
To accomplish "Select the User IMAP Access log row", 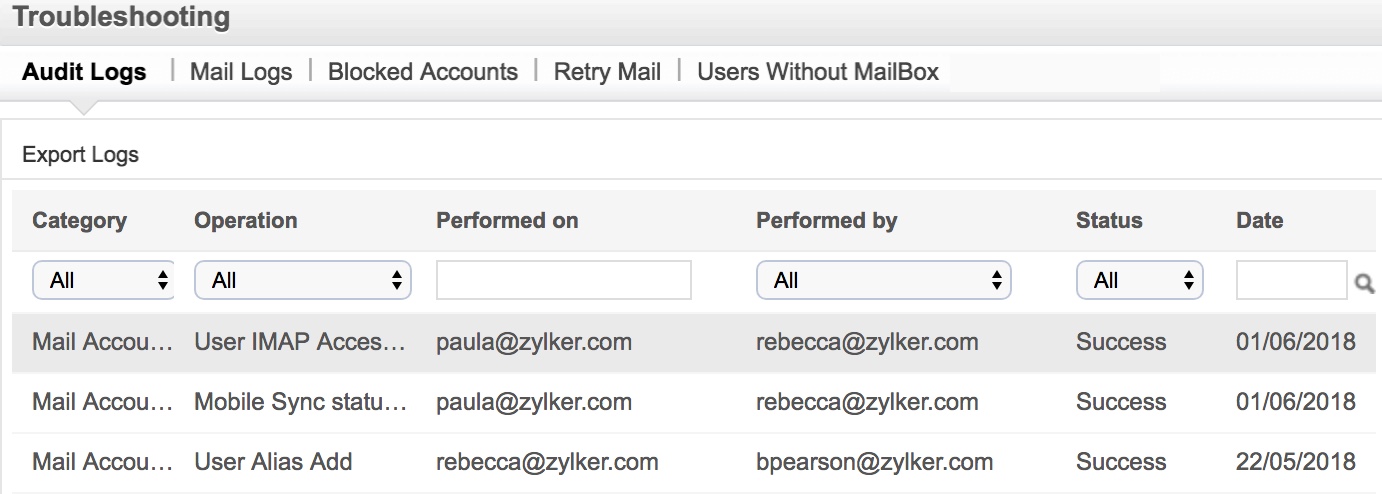I will coord(697,342).
